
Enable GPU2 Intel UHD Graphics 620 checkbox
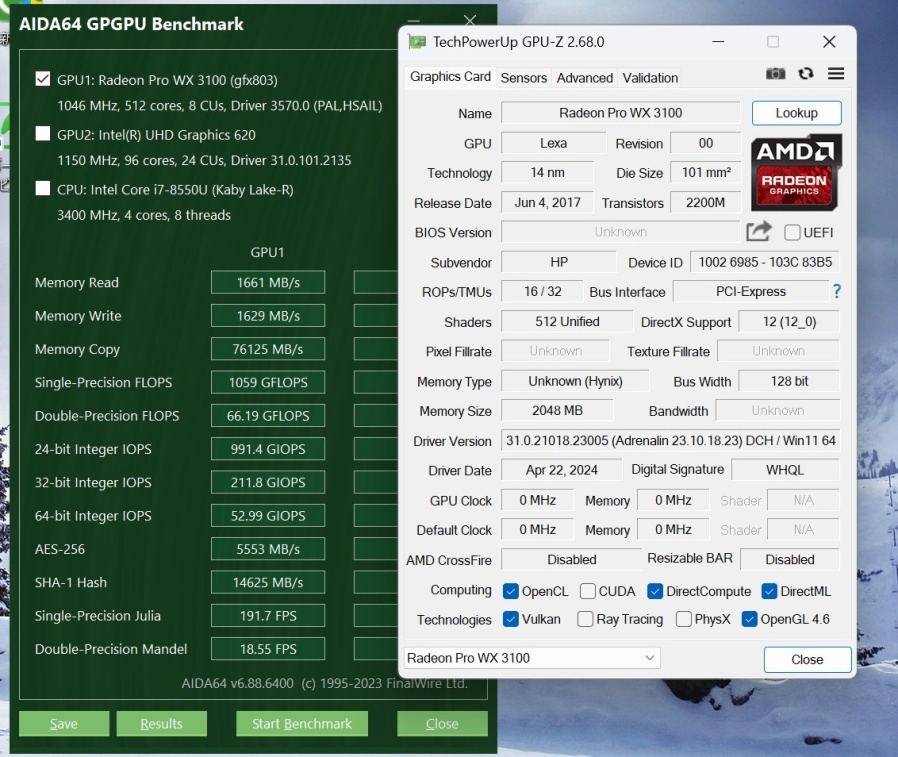43,134
